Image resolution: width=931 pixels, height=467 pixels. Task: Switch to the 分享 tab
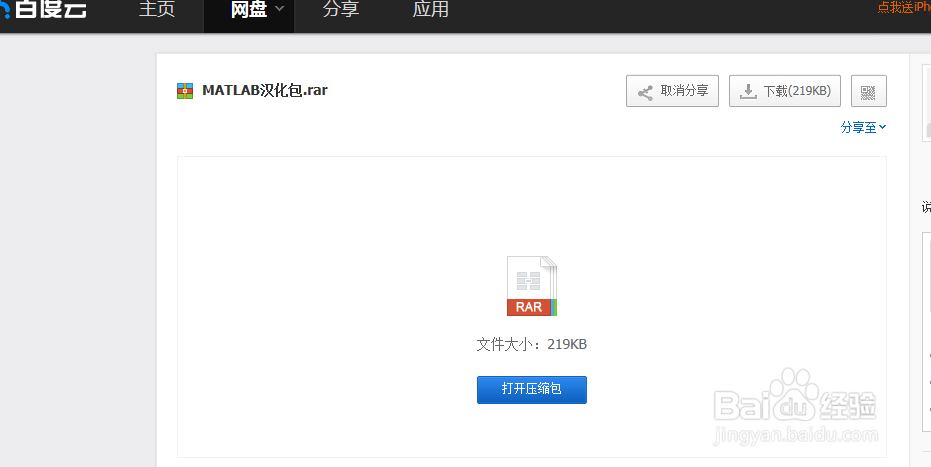(x=341, y=9)
